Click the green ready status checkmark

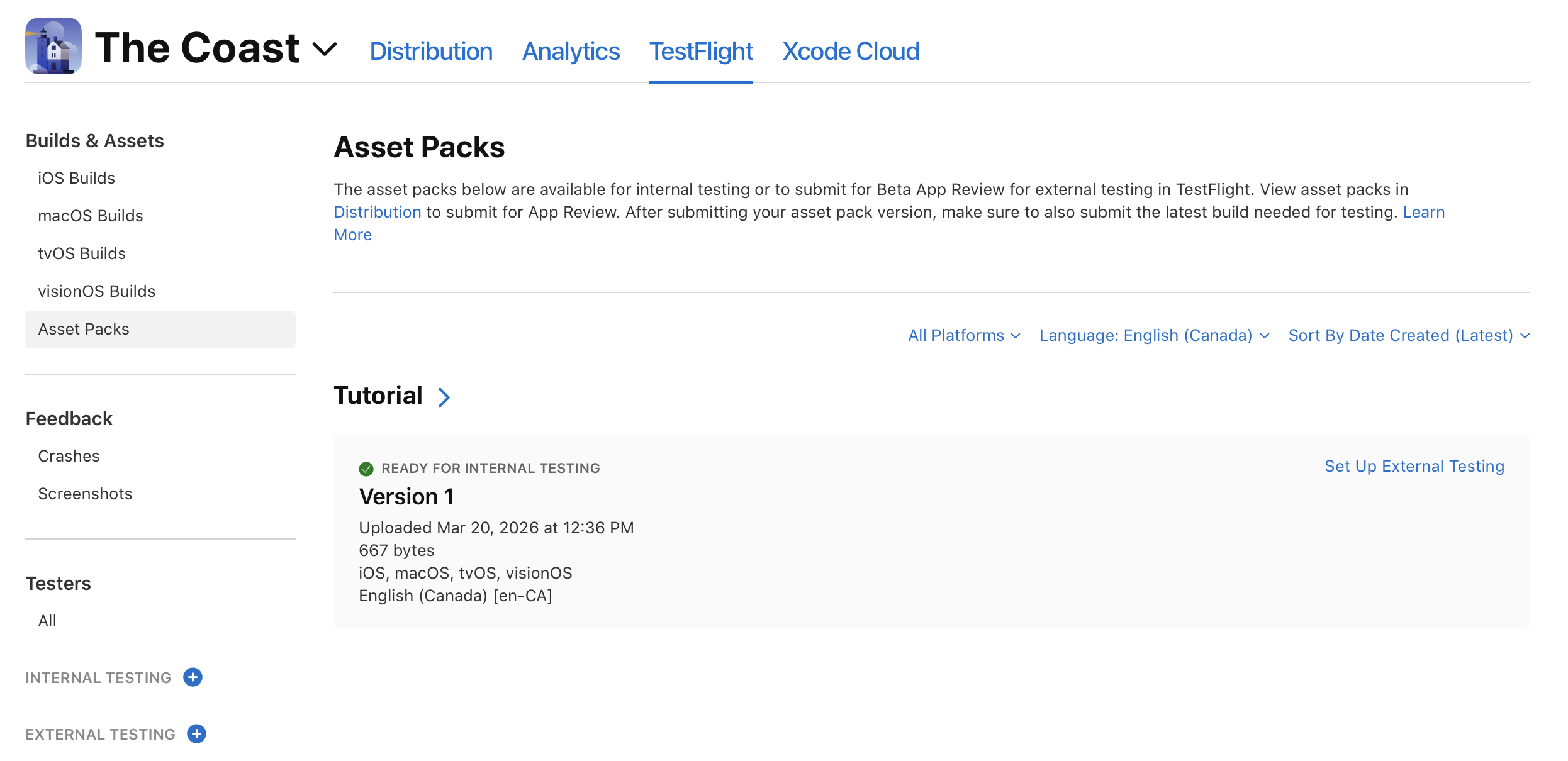pyautogui.click(x=366, y=469)
